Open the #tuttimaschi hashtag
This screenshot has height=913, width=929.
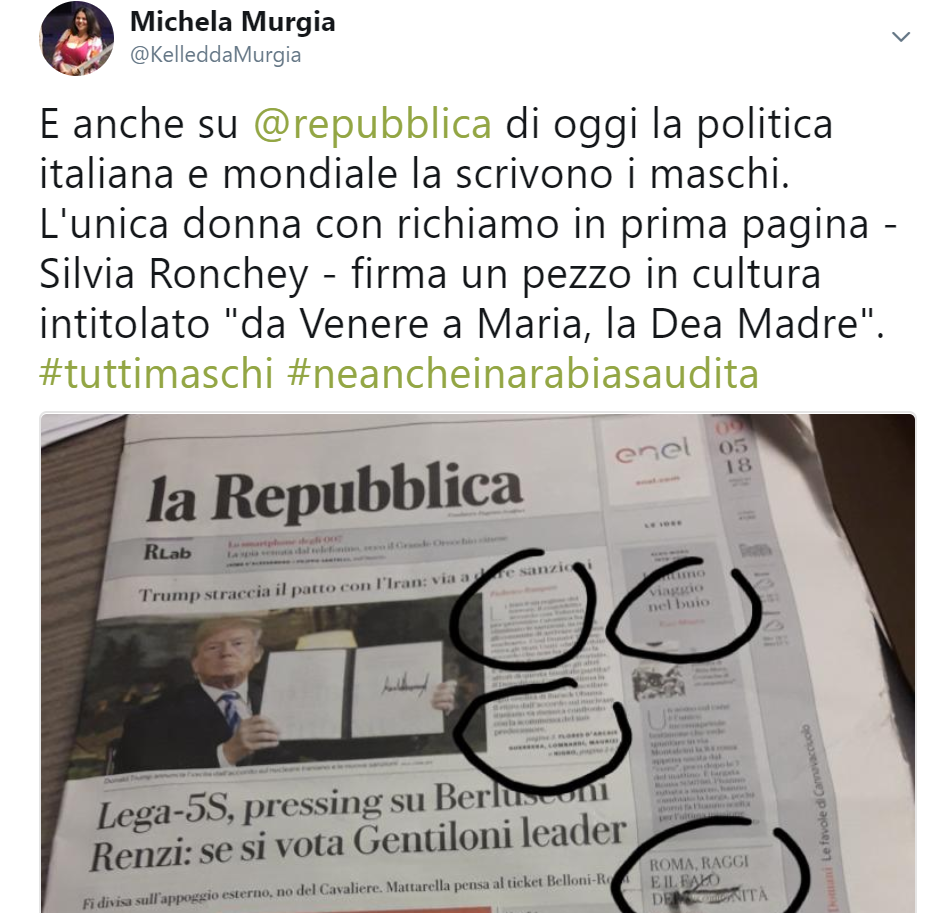[x=156, y=374]
